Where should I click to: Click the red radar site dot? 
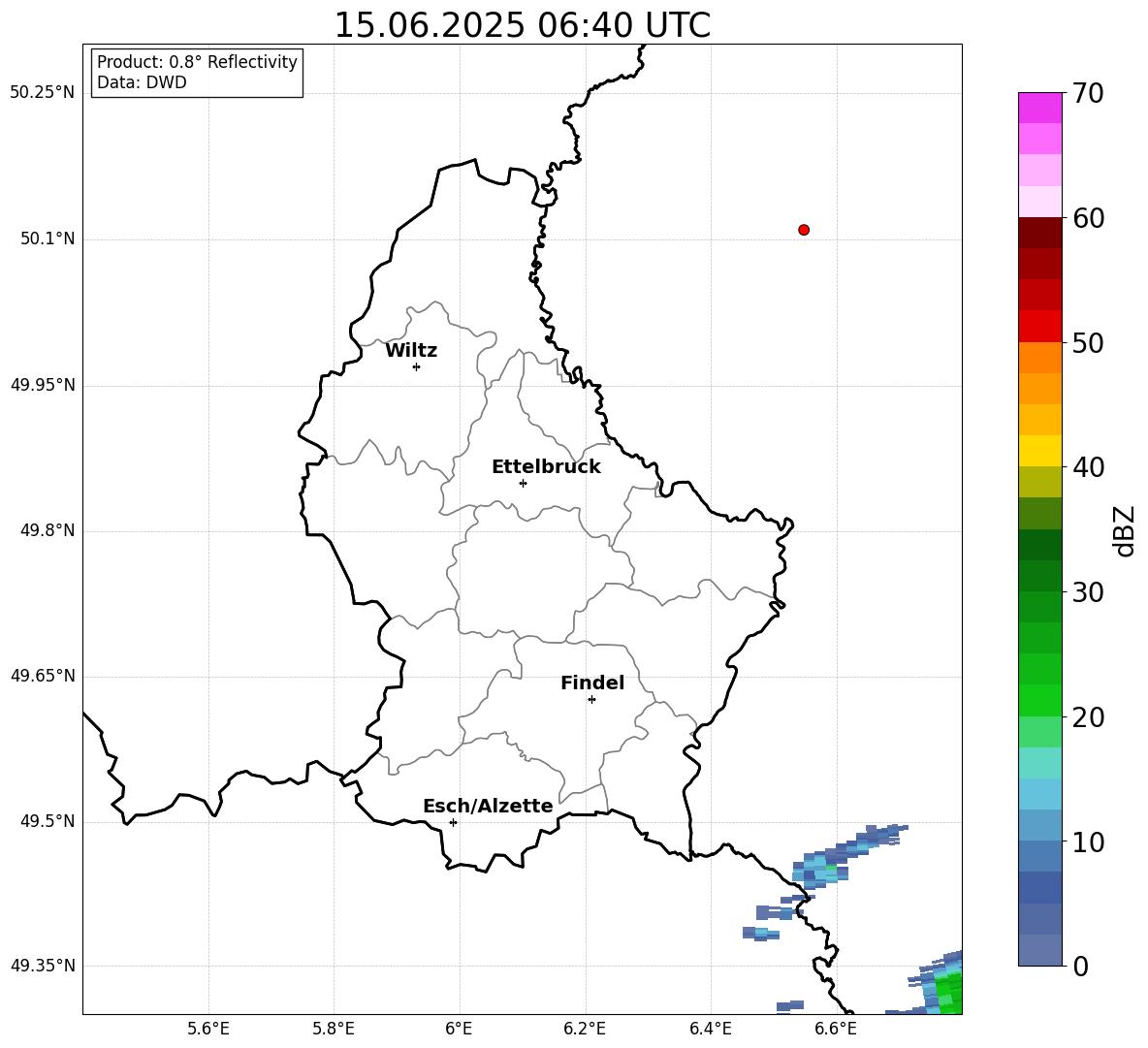(804, 230)
